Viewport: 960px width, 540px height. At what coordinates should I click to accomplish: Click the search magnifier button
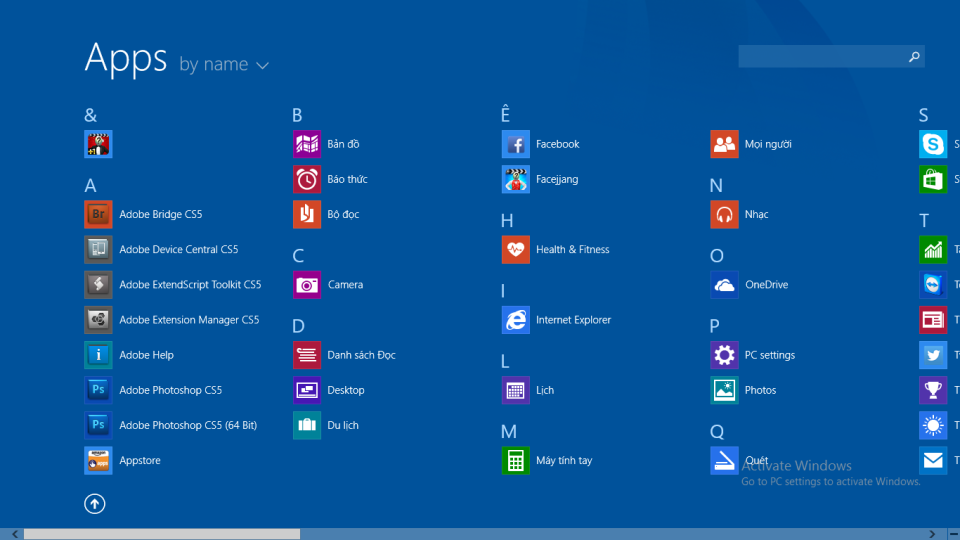click(913, 57)
